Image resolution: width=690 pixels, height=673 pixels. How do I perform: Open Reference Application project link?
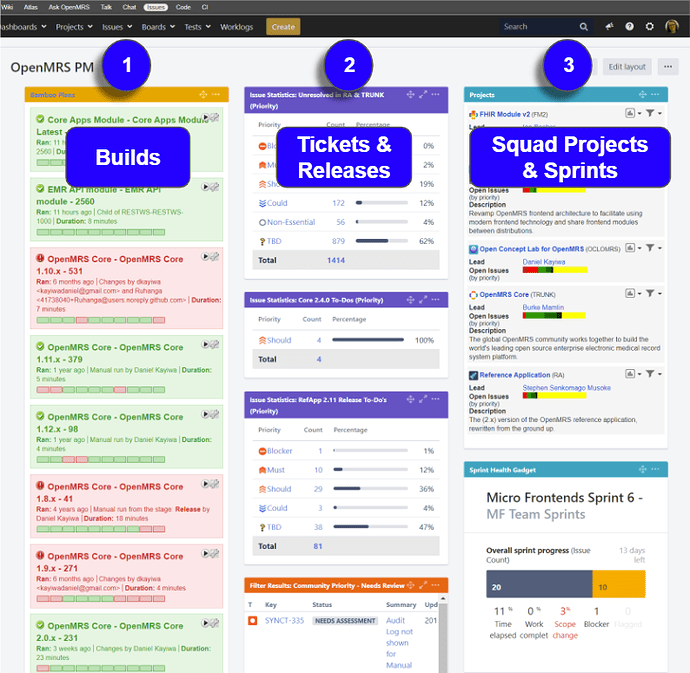pos(514,375)
